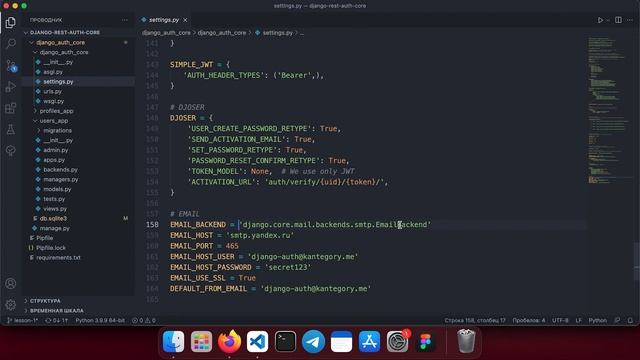Viewport: 640px width, 360px height.
Task: Open Finder from the Dock
Action: (x=173, y=342)
